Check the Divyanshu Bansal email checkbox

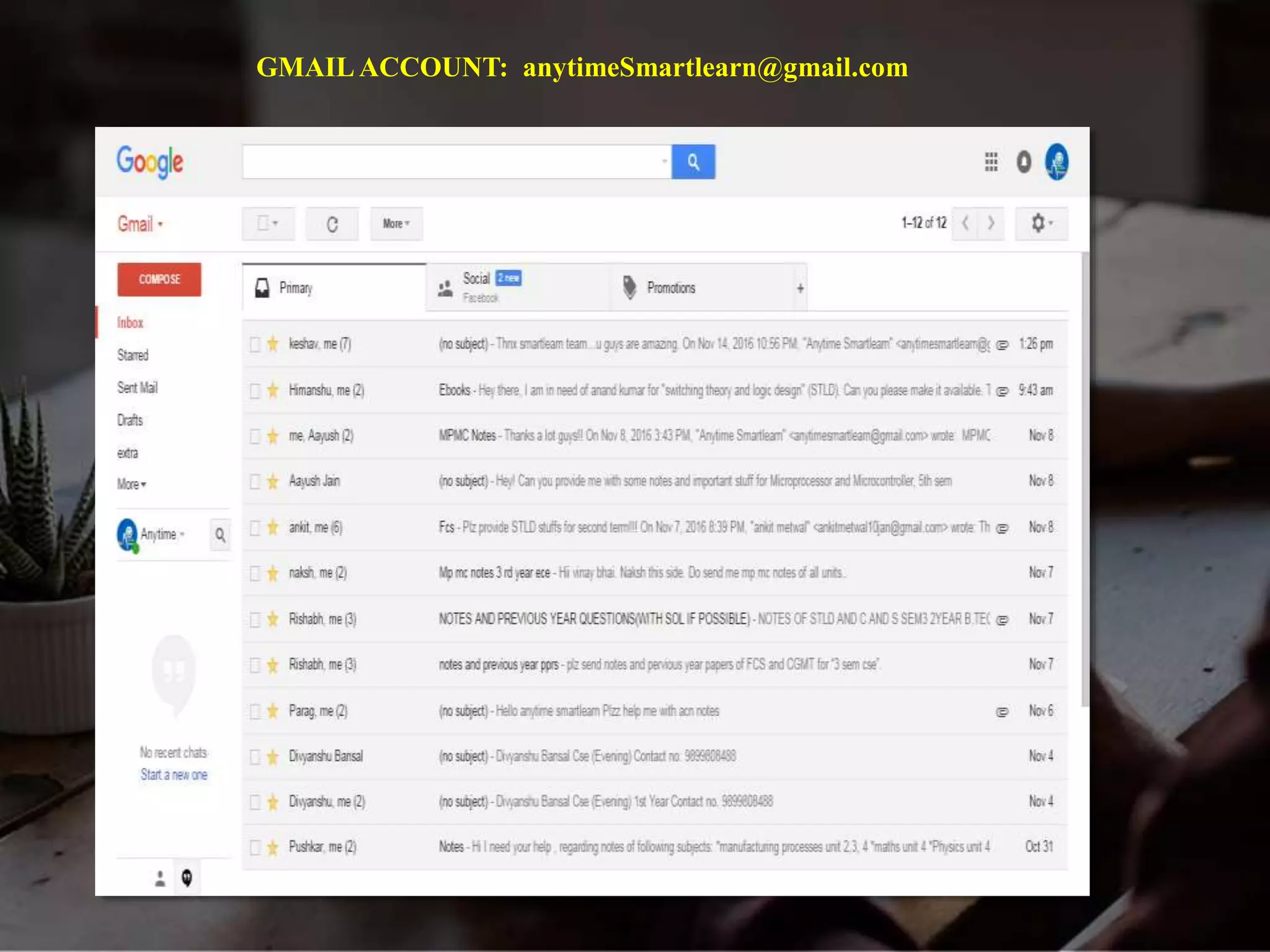click(x=255, y=757)
